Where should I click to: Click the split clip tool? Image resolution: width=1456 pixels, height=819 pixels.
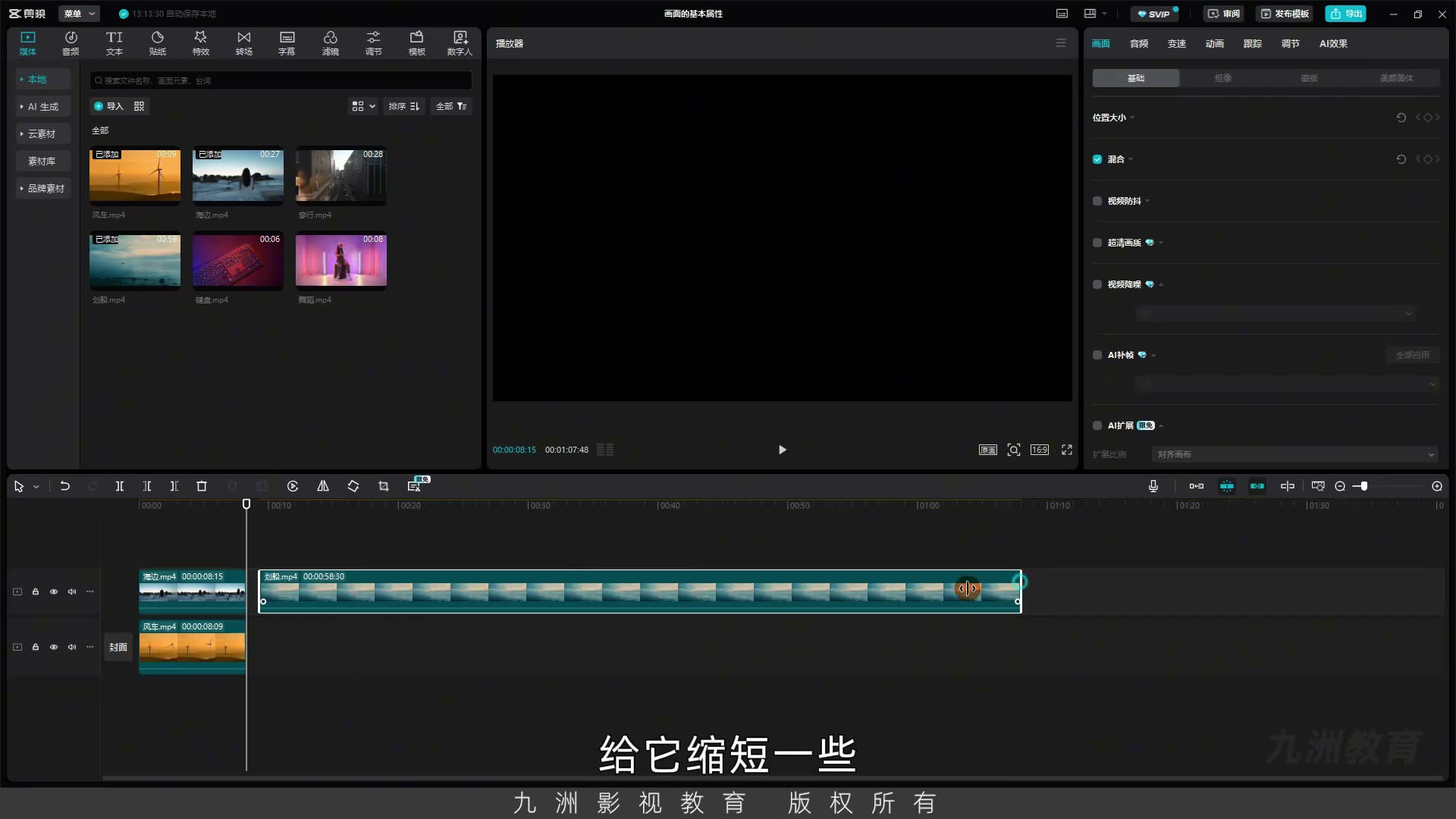[x=120, y=486]
